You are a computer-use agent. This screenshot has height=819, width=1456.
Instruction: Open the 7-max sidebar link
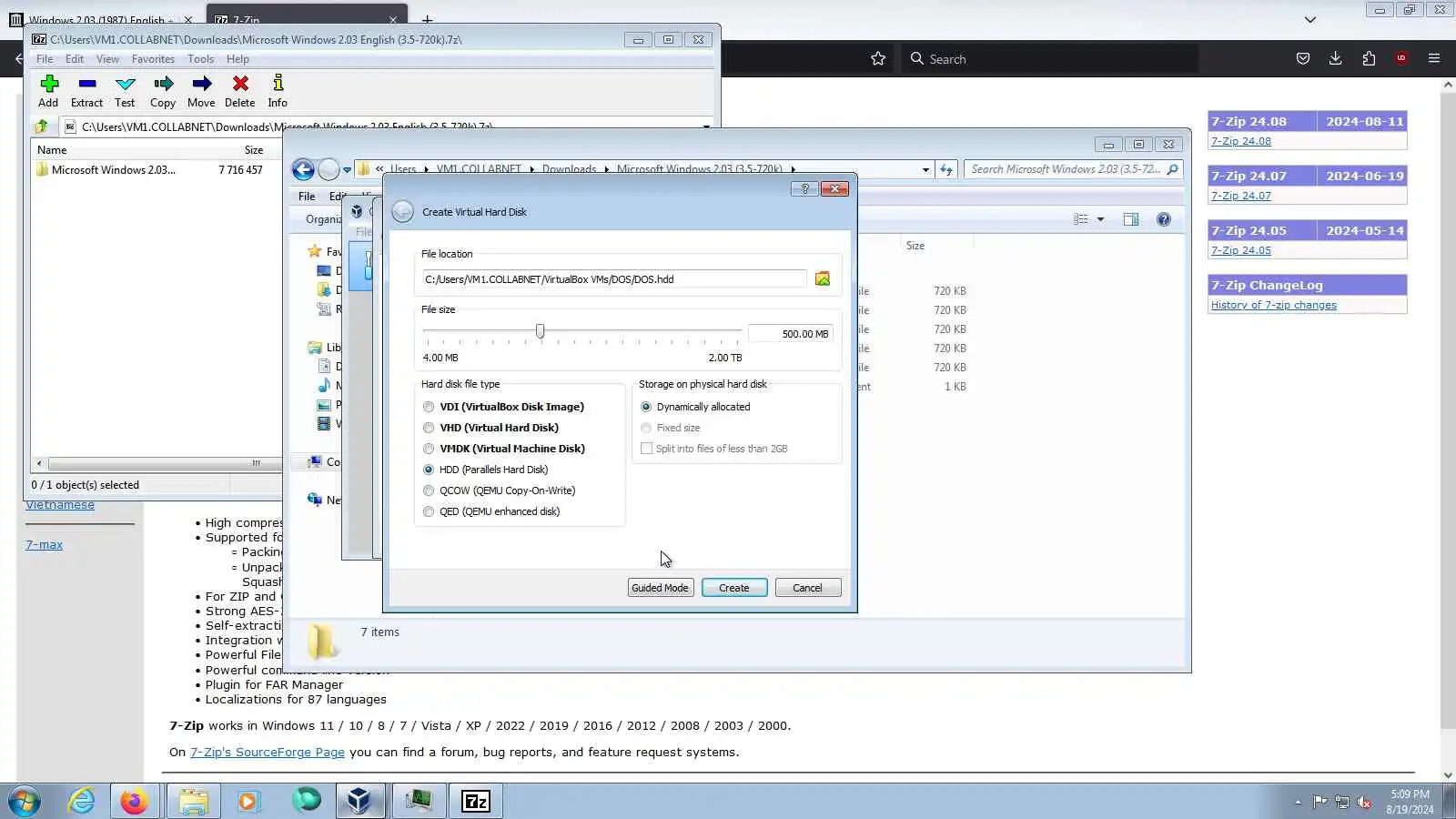pos(44,545)
